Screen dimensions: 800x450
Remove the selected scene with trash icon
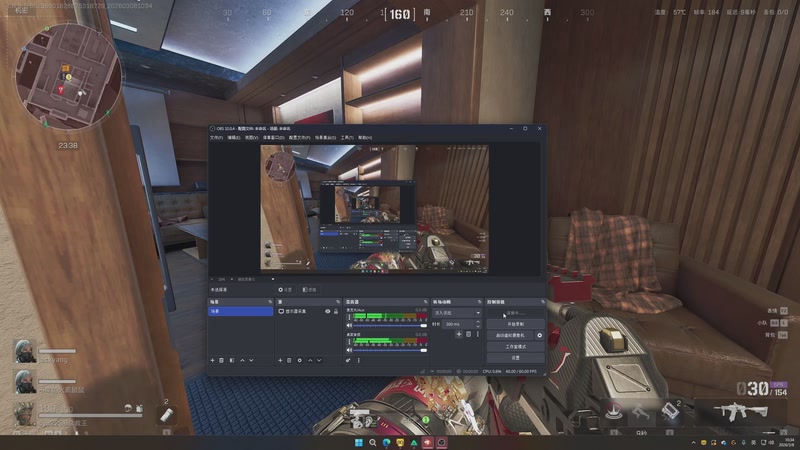[221, 360]
